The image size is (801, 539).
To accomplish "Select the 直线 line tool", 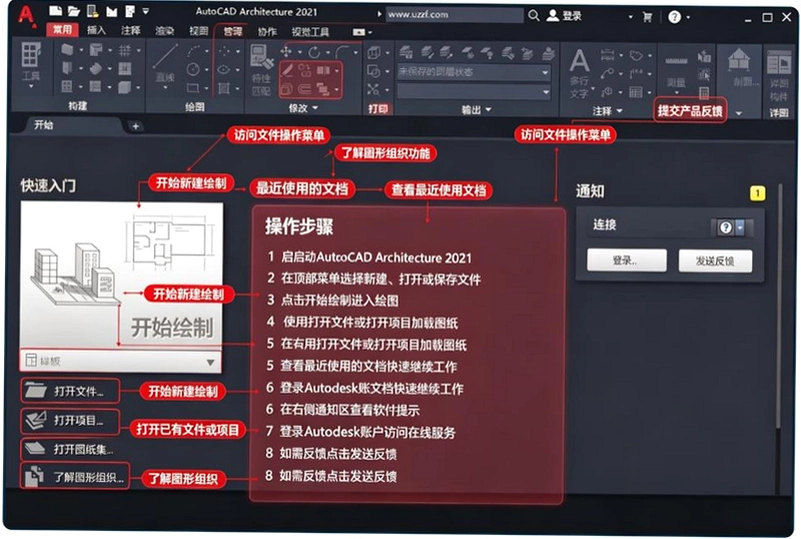I will 165,62.
